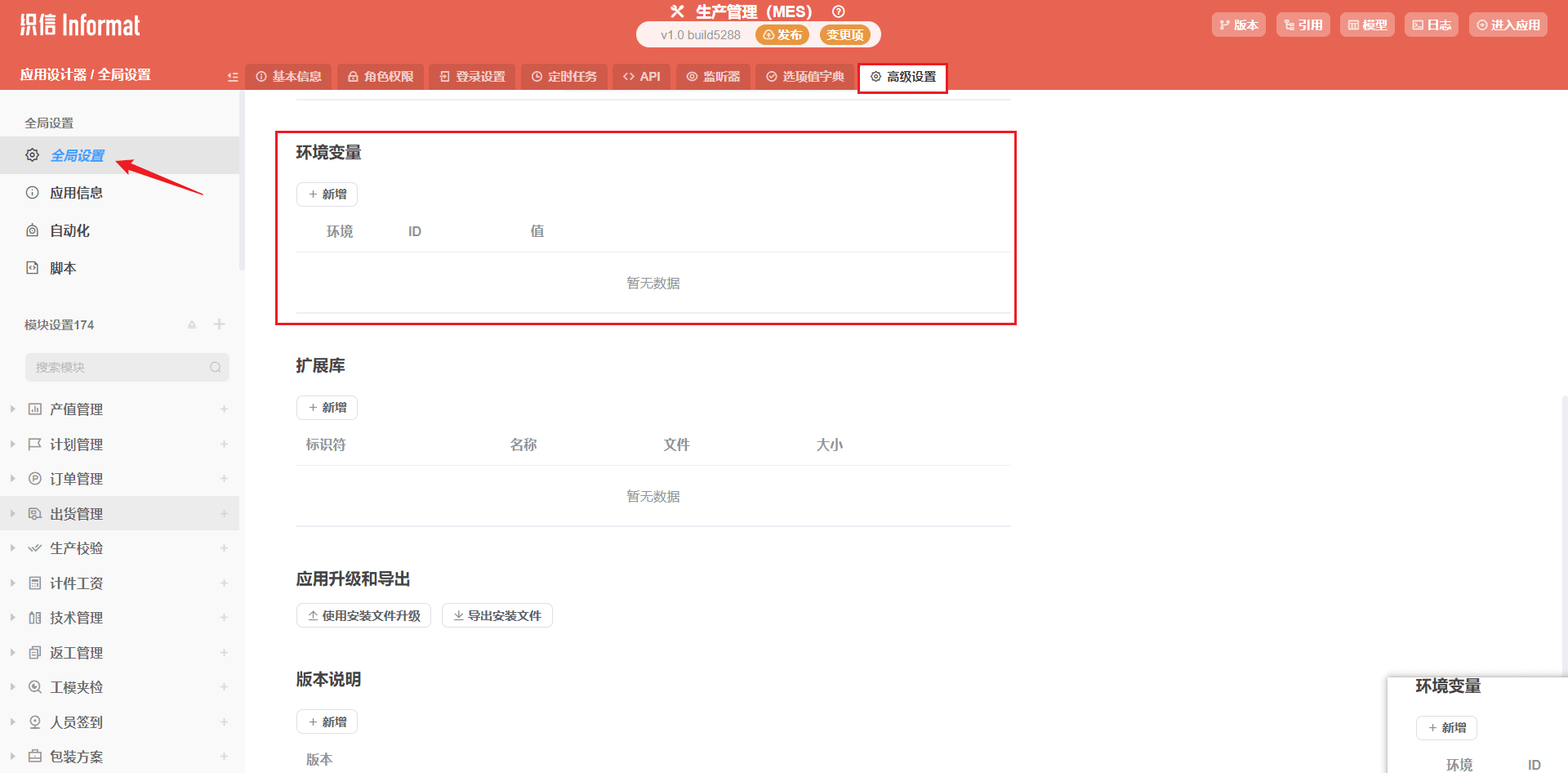Image resolution: width=1568 pixels, height=773 pixels.
Task: Click the add icon beside 订单管理
Action: pos(224,479)
